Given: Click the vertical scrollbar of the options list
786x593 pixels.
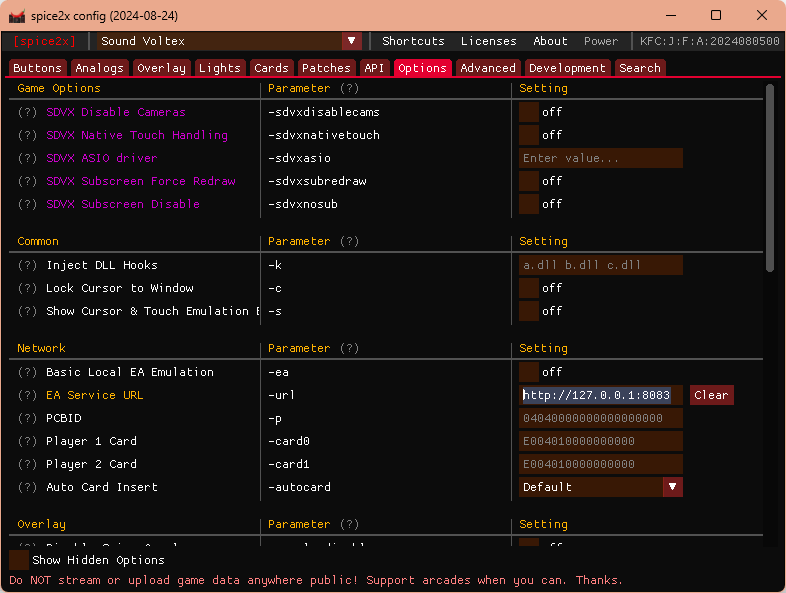Looking at the screenshot, I should (x=770, y=176).
